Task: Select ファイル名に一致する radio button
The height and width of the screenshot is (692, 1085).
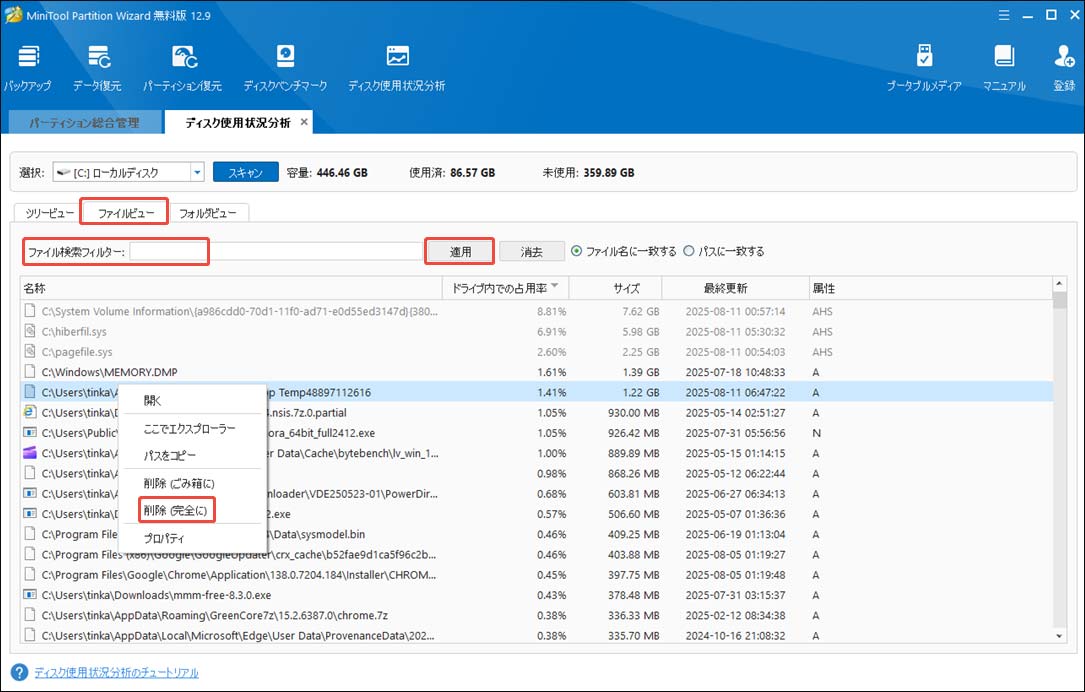Action: [576, 251]
